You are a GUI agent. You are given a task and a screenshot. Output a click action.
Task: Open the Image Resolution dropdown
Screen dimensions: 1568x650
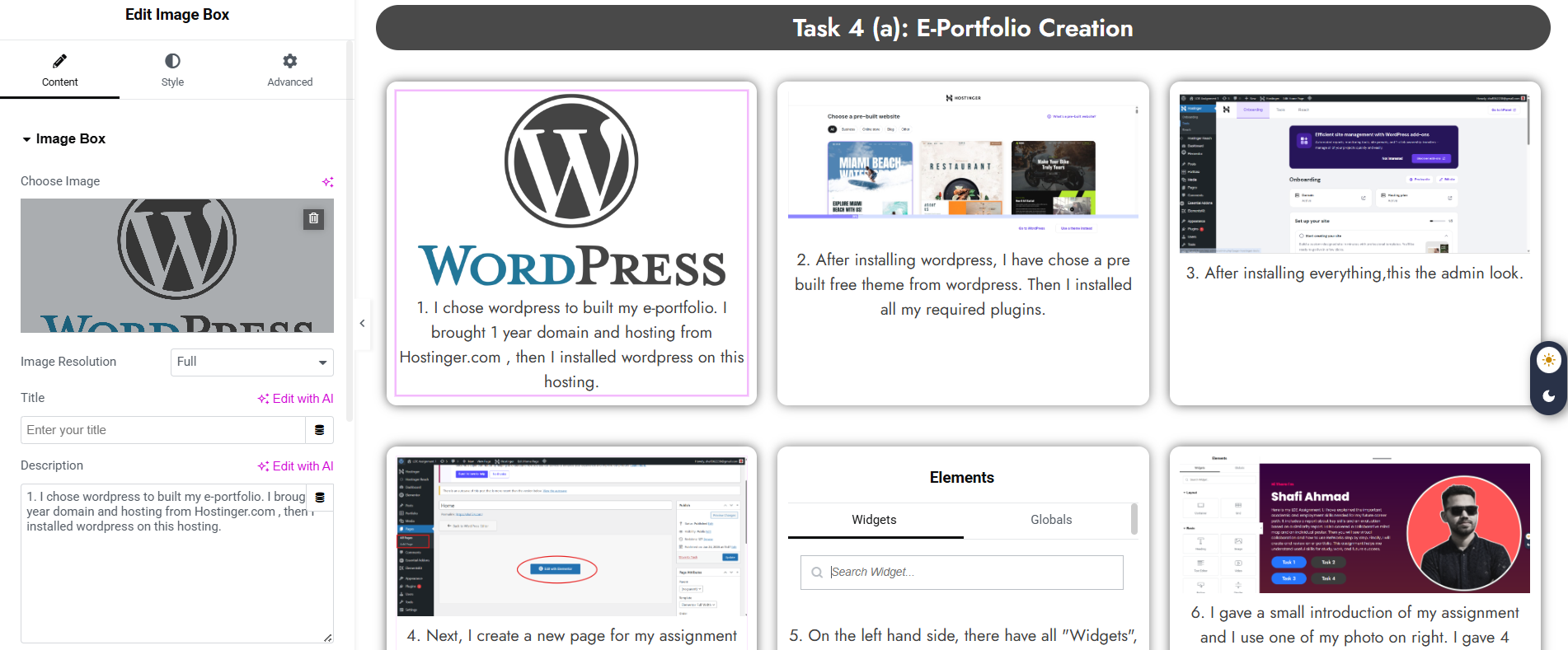[x=251, y=362]
